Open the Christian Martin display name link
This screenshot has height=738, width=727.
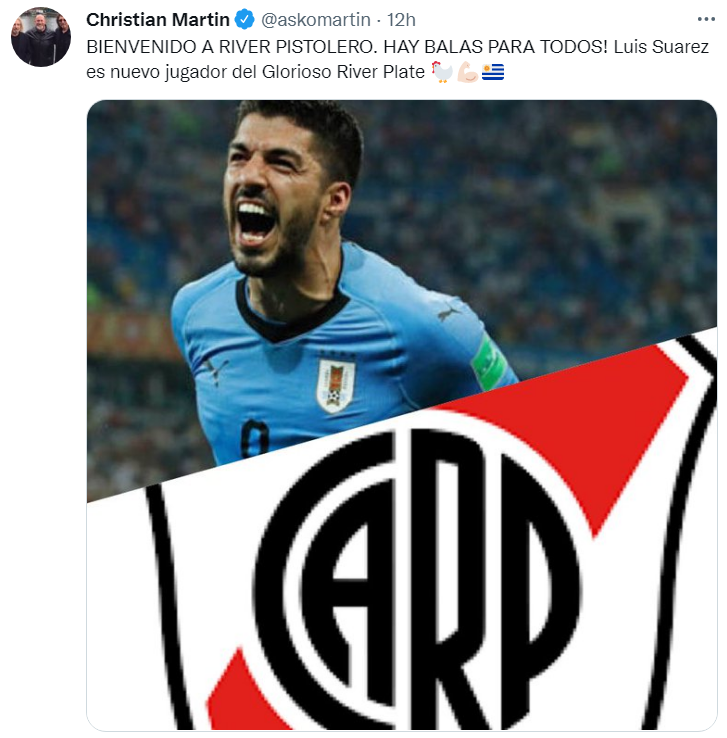pyautogui.click(x=158, y=20)
